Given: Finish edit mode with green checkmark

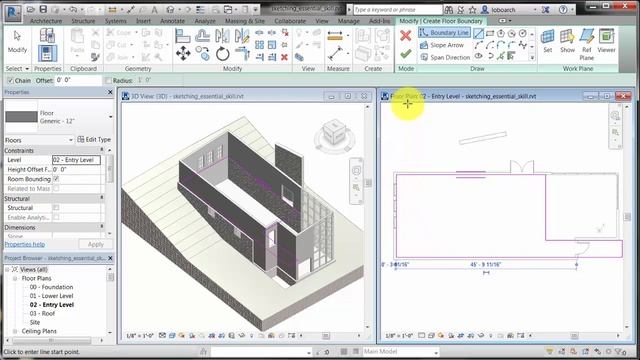Looking at the screenshot, I should coord(405,54).
